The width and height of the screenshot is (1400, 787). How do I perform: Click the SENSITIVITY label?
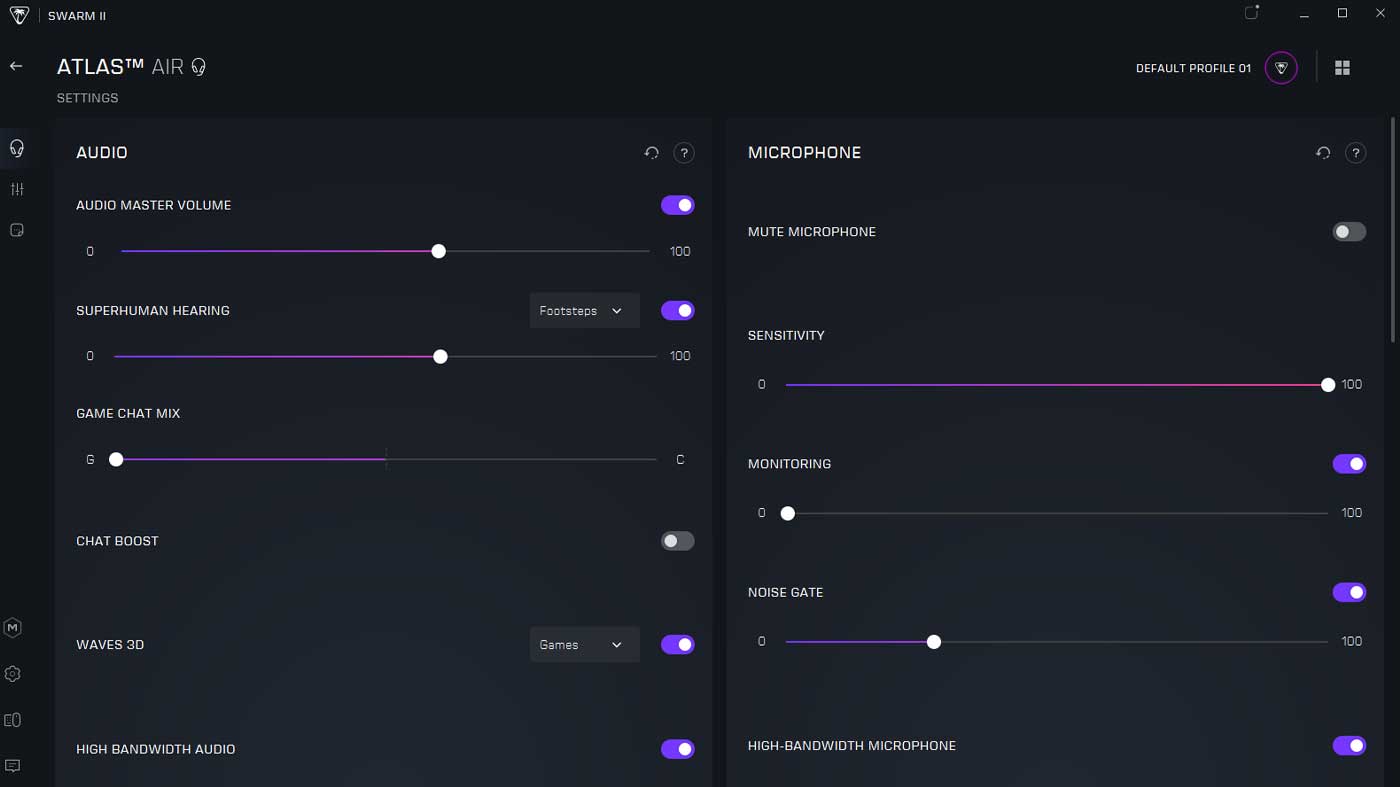(x=786, y=336)
